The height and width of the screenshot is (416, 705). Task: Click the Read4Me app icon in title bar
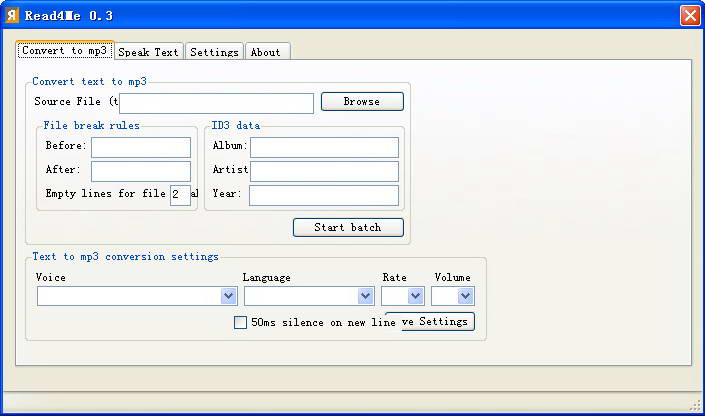(12, 15)
